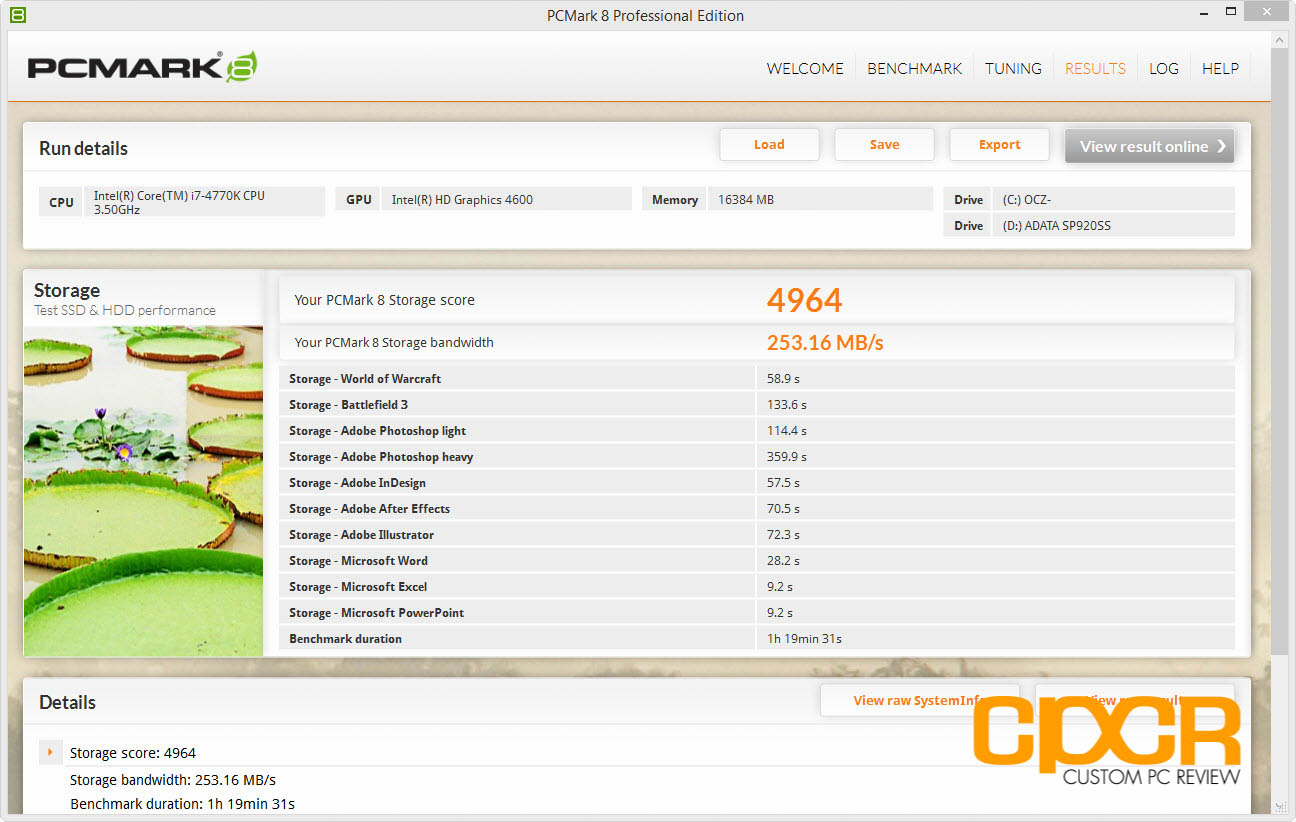Click the PCMark 8 app icon in title bar
Image resolution: width=1296 pixels, height=822 pixels.
(x=19, y=15)
